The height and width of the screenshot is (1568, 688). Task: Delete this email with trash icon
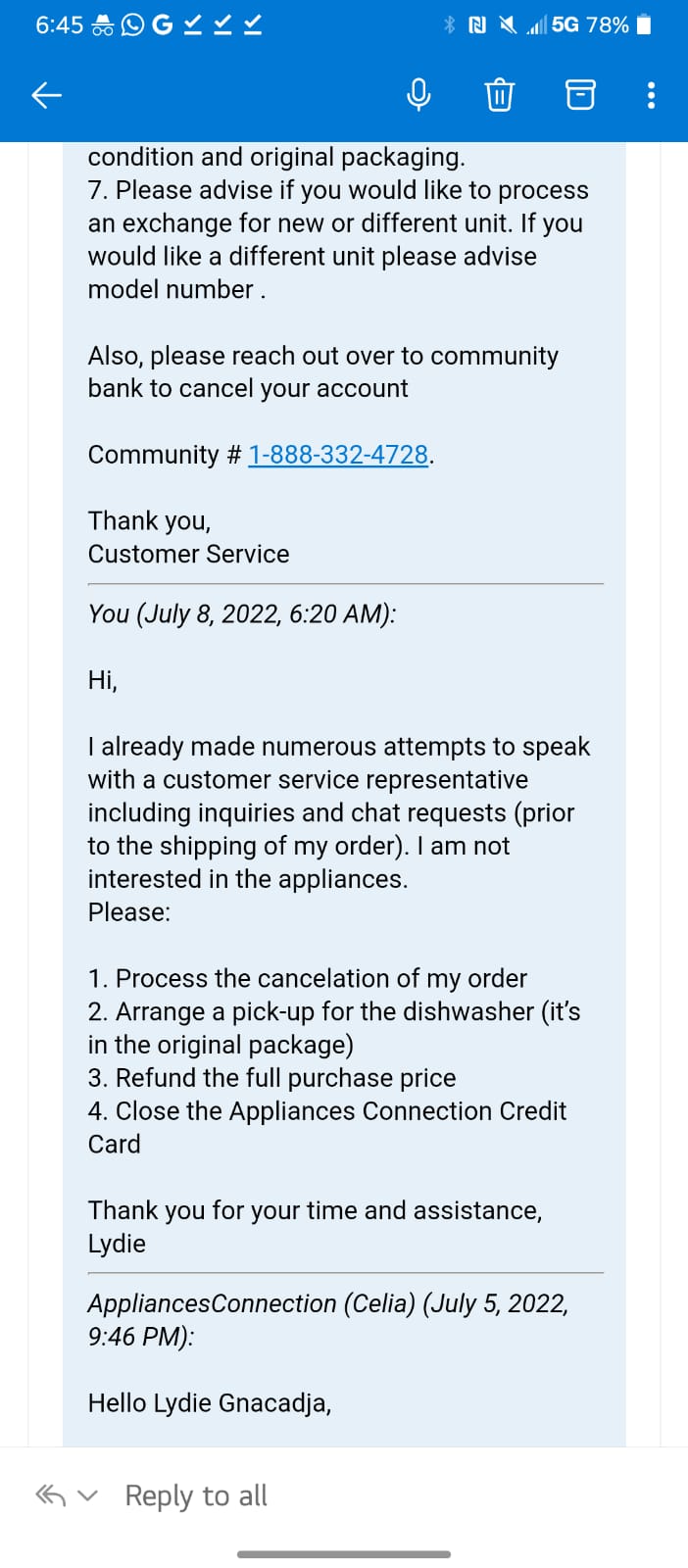click(500, 95)
